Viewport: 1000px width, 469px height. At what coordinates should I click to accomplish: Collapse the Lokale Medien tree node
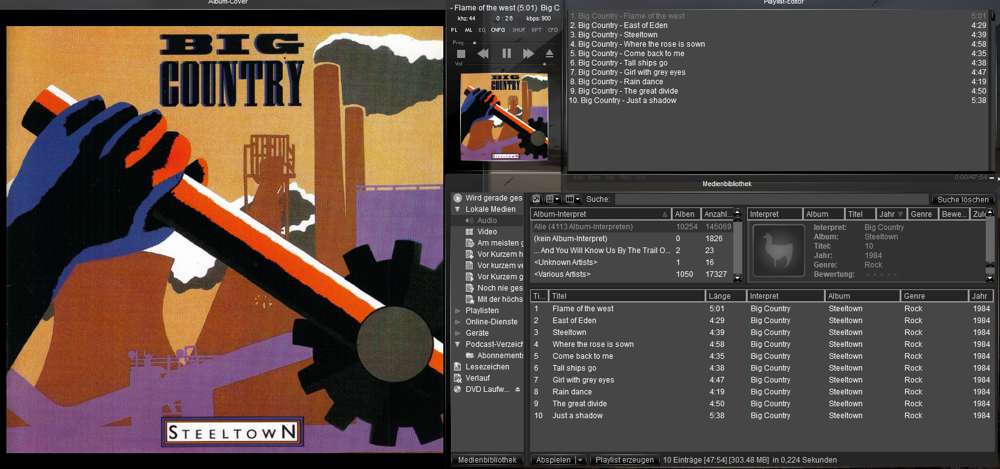(458, 209)
